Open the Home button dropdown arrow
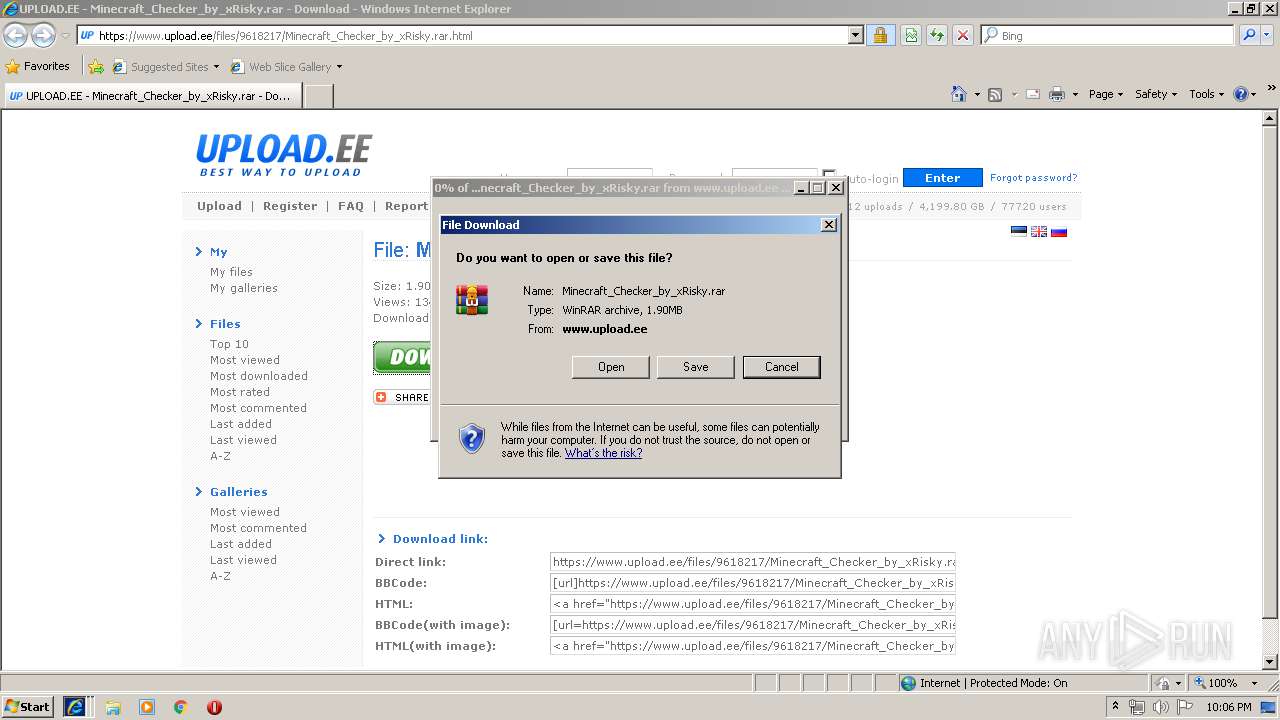1280x720 pixels. coord(976,94)
